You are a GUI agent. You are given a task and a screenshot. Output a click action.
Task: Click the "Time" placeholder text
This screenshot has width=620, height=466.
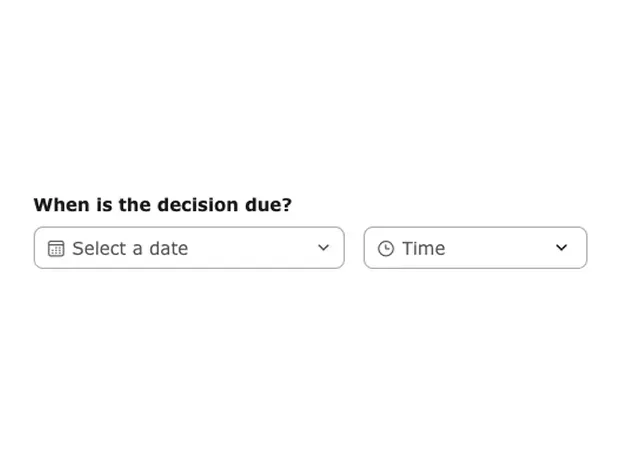click(x=424, y=248)
